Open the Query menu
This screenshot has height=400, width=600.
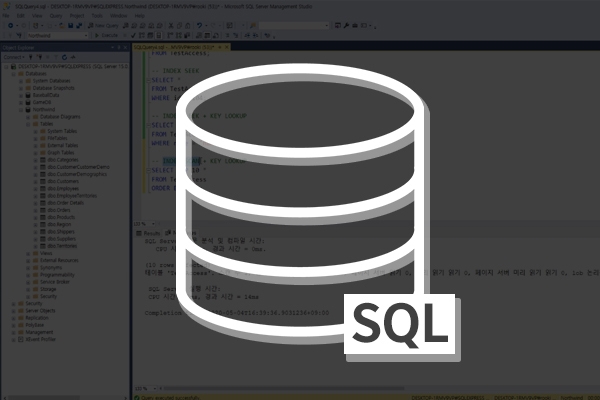pyautogui.click(x=56, y=16)
